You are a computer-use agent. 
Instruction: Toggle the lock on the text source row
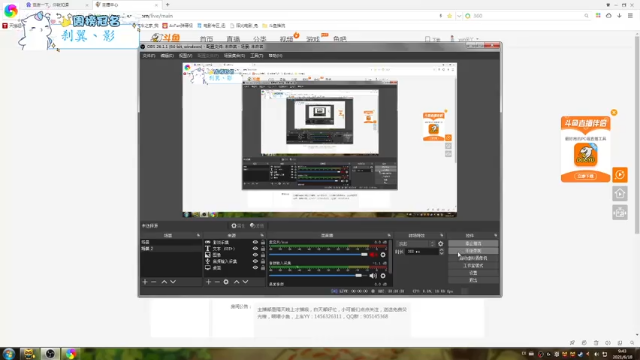click(x=263, y=249)
